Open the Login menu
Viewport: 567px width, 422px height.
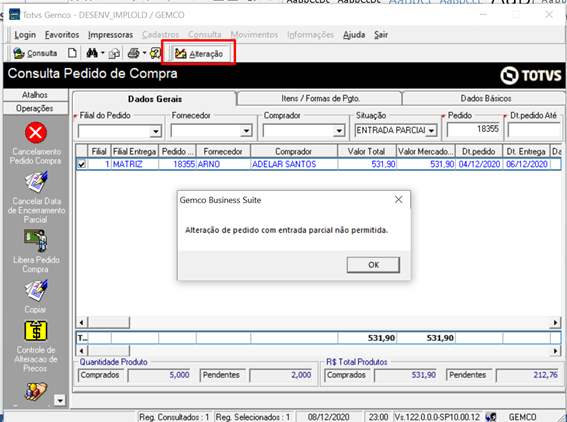[x=25, y=35]
